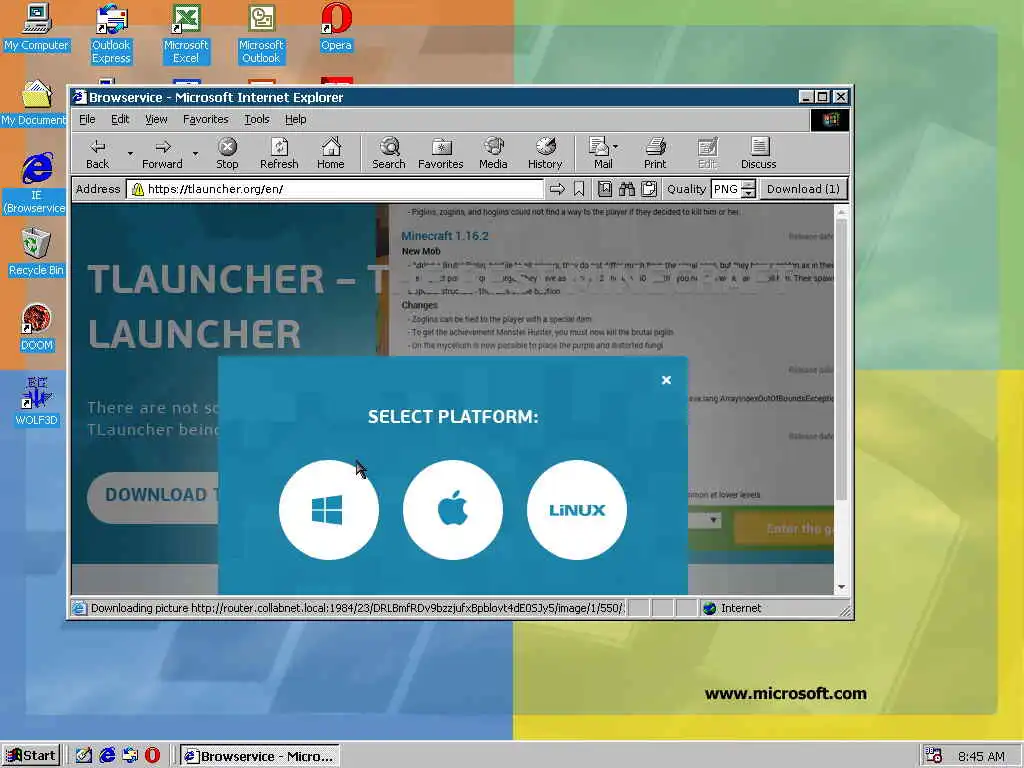This screenshot has width=1024, height=768.
Task: Click the address bar URL field
Action: (x=335, y=189)
